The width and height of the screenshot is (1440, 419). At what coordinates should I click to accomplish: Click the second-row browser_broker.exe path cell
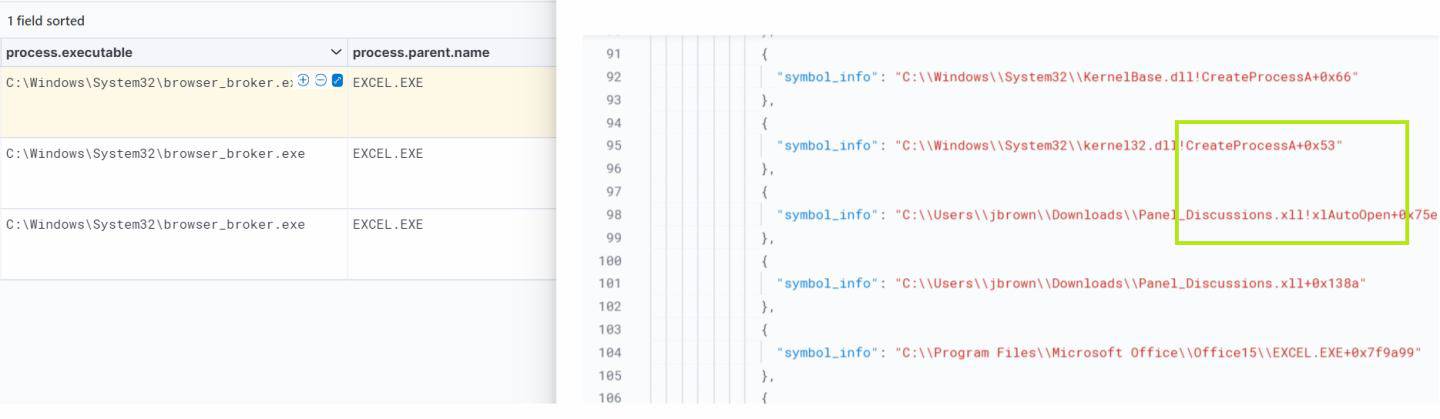click(x=155, y=154)
